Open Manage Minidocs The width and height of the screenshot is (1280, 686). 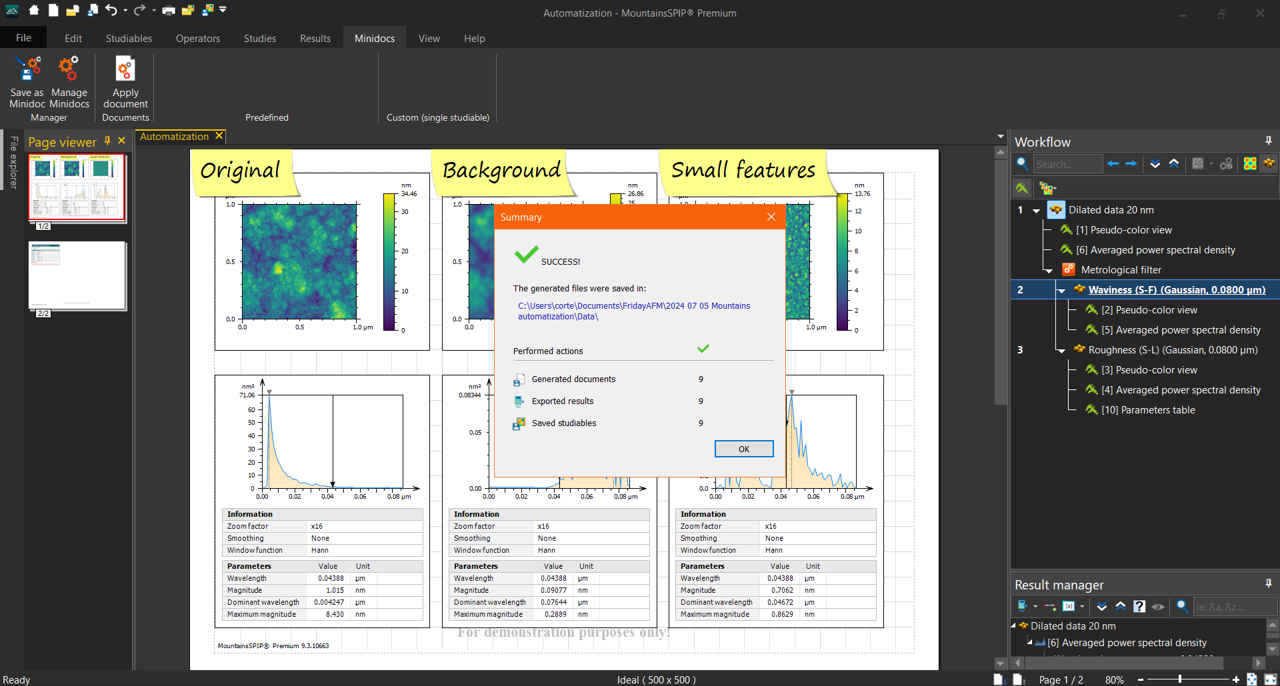[x=69, y=82]
